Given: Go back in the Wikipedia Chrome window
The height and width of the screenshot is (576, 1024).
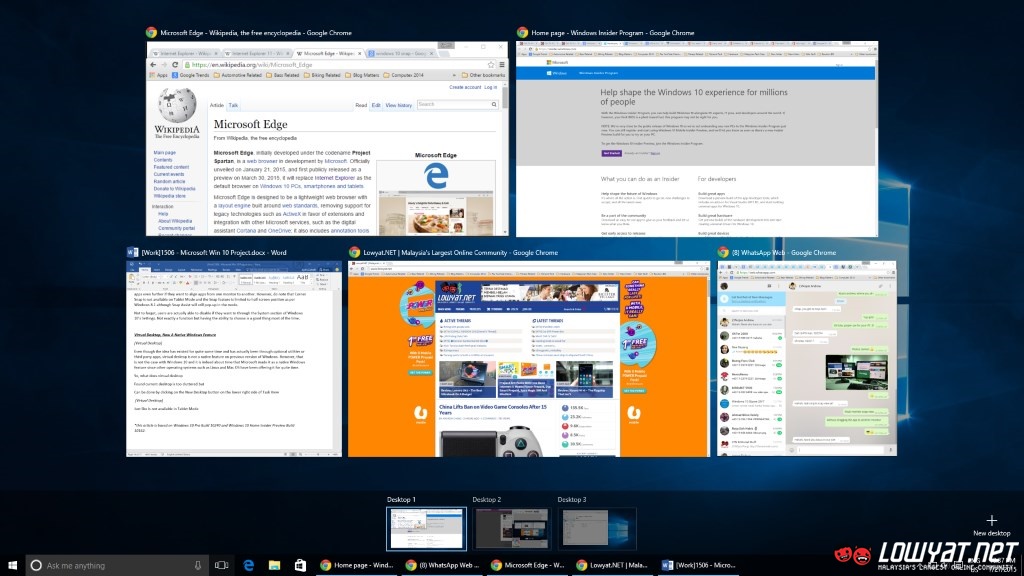Looking at the screenshot, I should coord(153,65).
